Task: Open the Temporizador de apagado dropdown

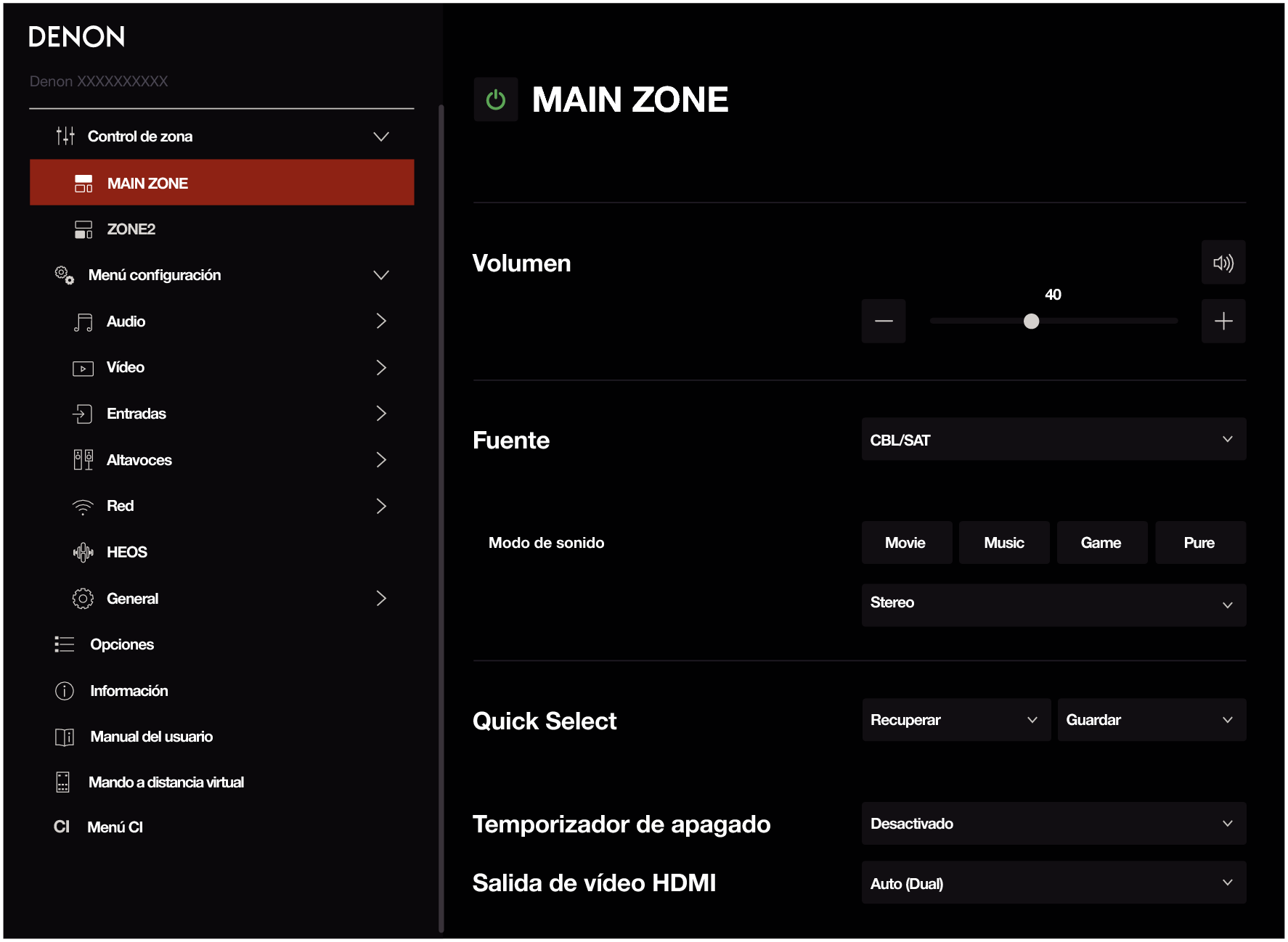Action: [1053, 824]
